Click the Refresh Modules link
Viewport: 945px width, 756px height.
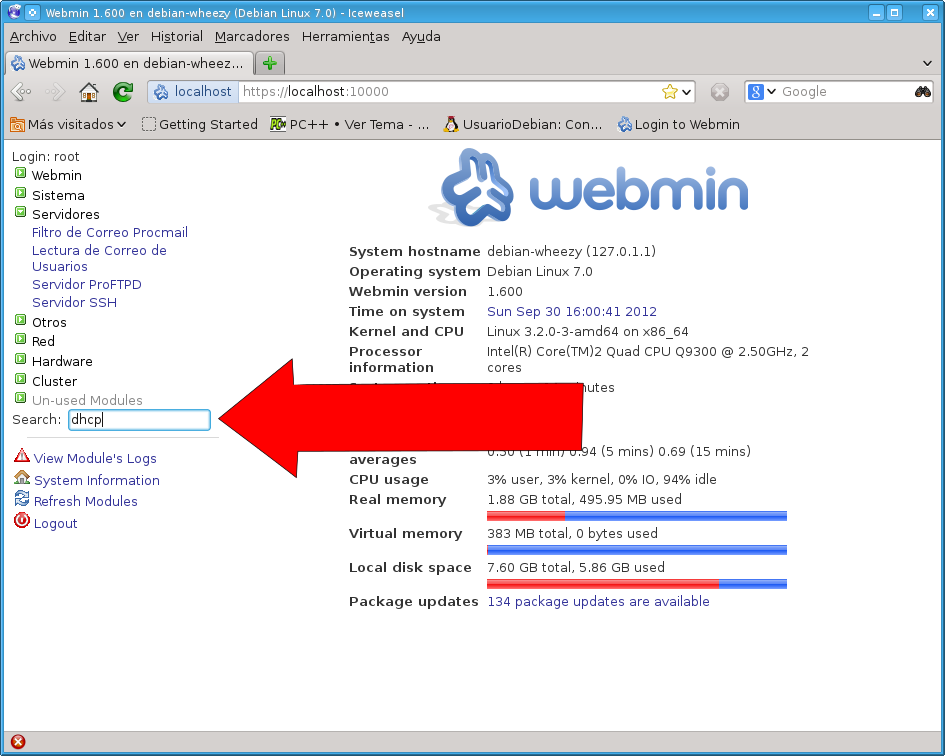click(x=86, y=502)
